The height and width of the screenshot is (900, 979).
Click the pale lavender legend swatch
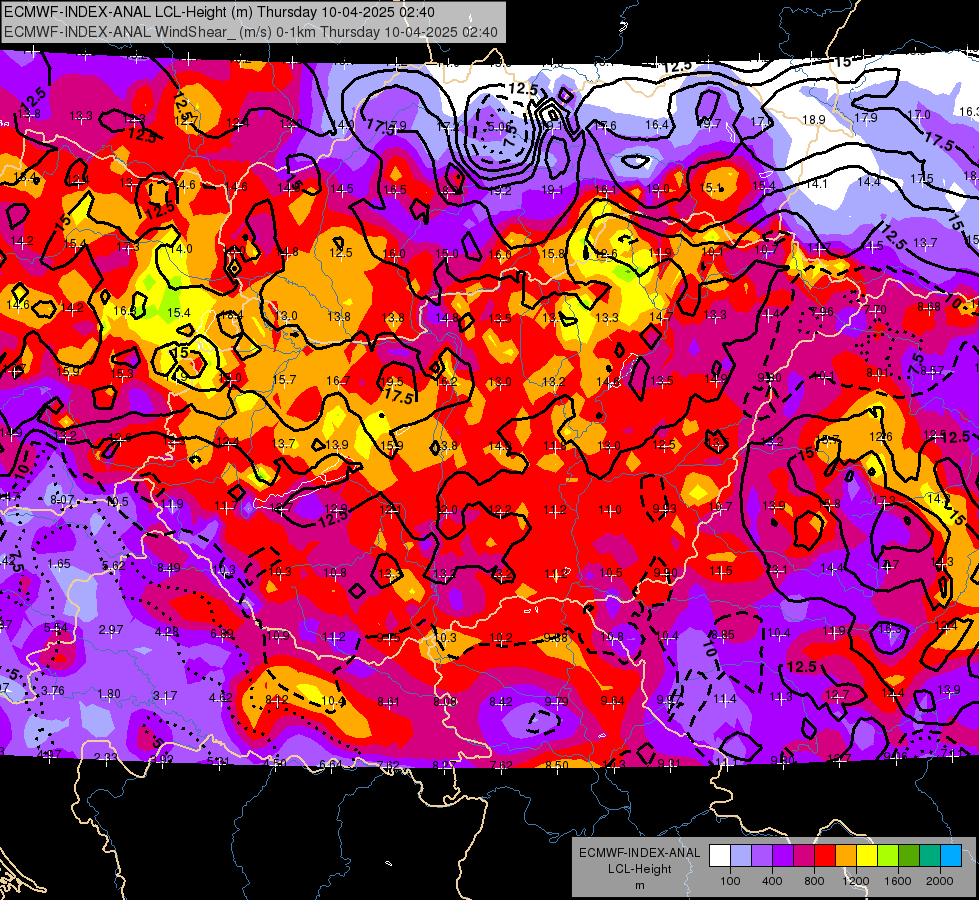click(741, 855)
